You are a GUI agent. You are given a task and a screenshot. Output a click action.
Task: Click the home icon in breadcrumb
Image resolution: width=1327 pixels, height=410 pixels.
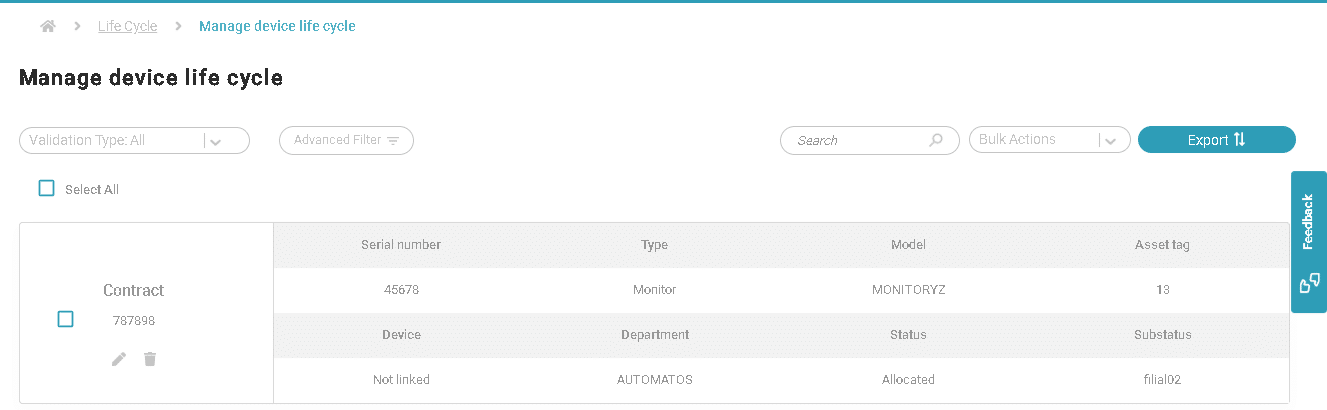(48, 26)
